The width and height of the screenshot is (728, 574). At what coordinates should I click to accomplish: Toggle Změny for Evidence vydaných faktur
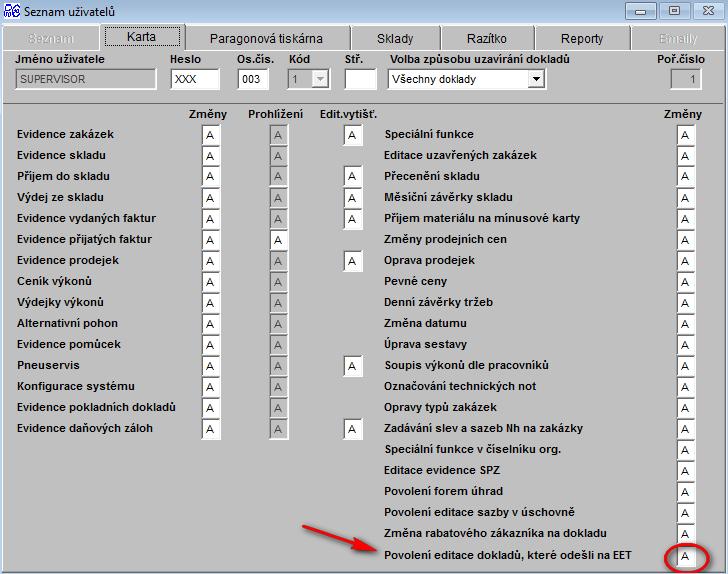(211, 219)
